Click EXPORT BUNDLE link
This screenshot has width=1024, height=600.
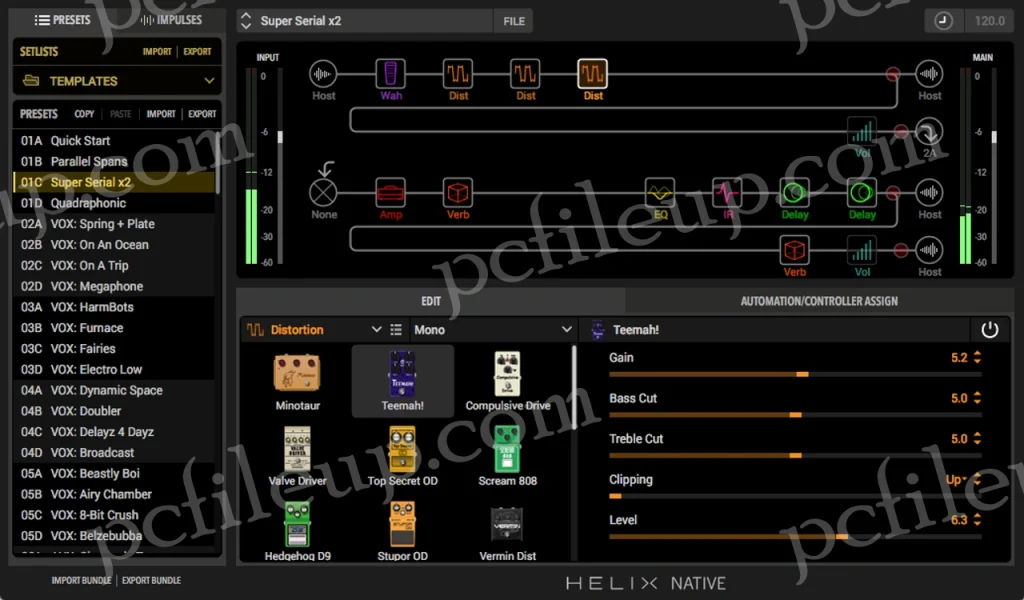coord(152,580)
